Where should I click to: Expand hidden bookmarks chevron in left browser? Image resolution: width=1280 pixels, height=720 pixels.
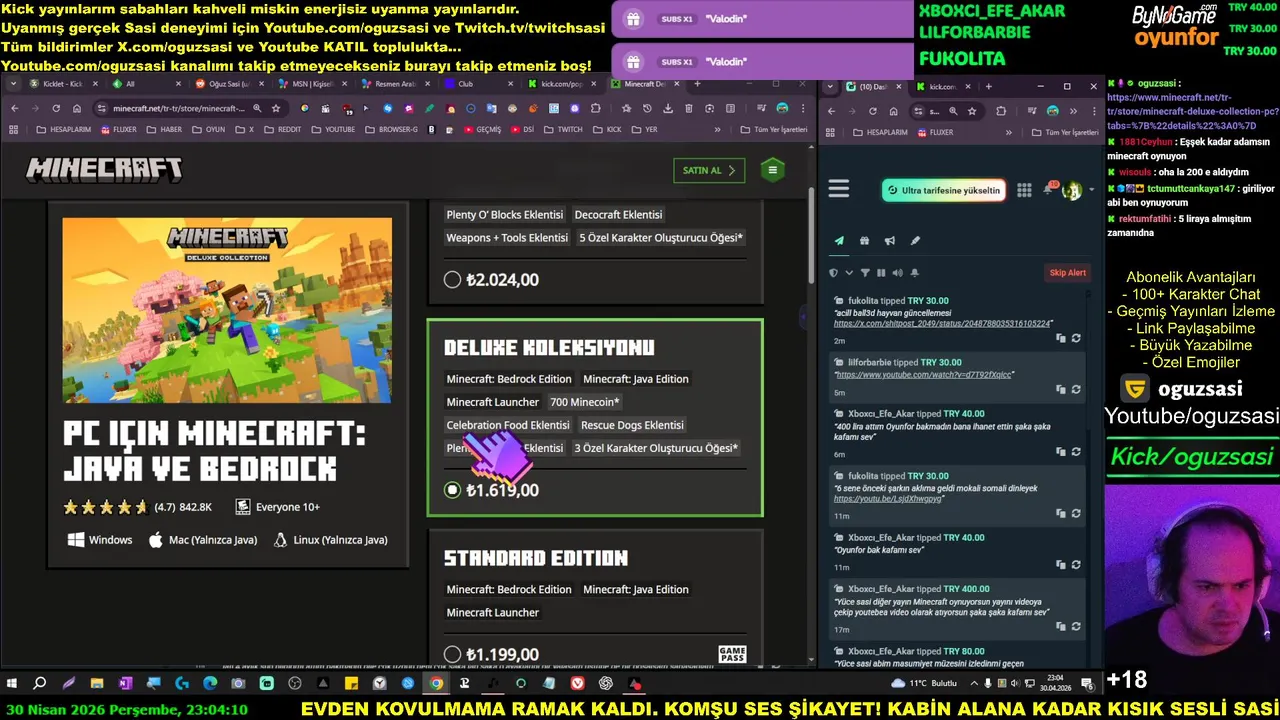point(717,129)
